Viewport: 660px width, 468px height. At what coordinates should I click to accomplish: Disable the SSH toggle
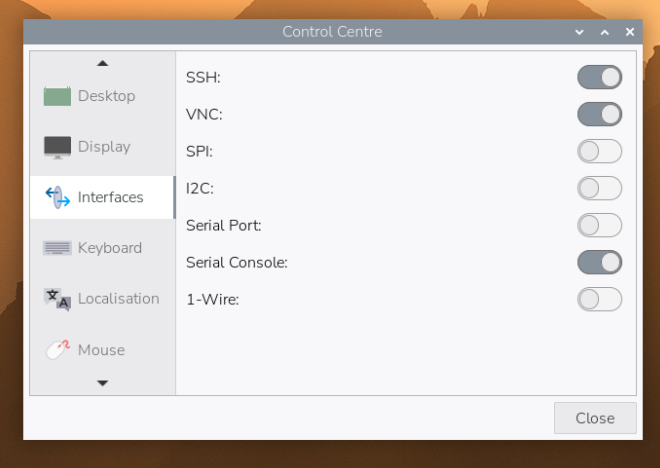tap(599, 77)
